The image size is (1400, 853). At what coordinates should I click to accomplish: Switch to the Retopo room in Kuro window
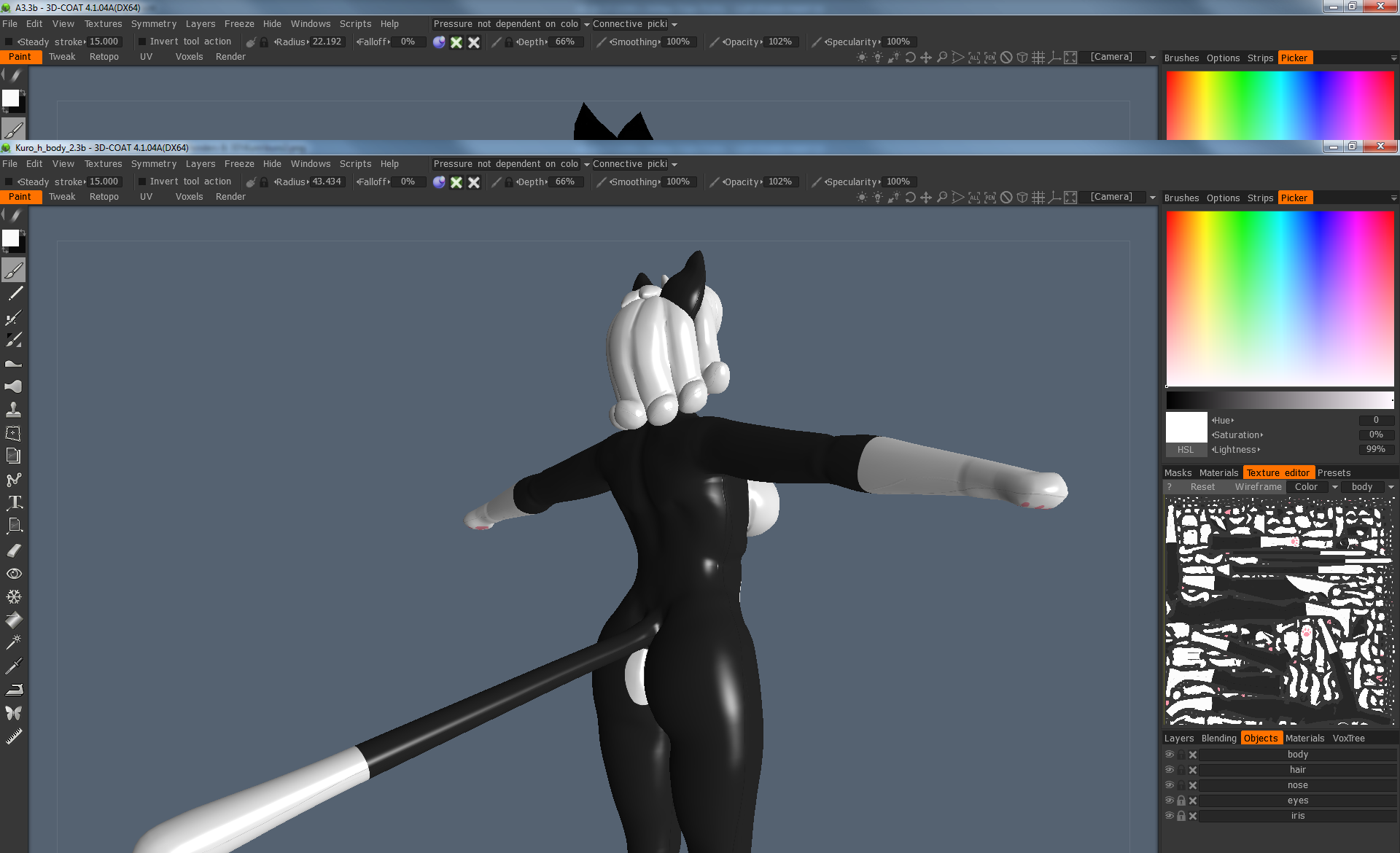pos(104,197)
